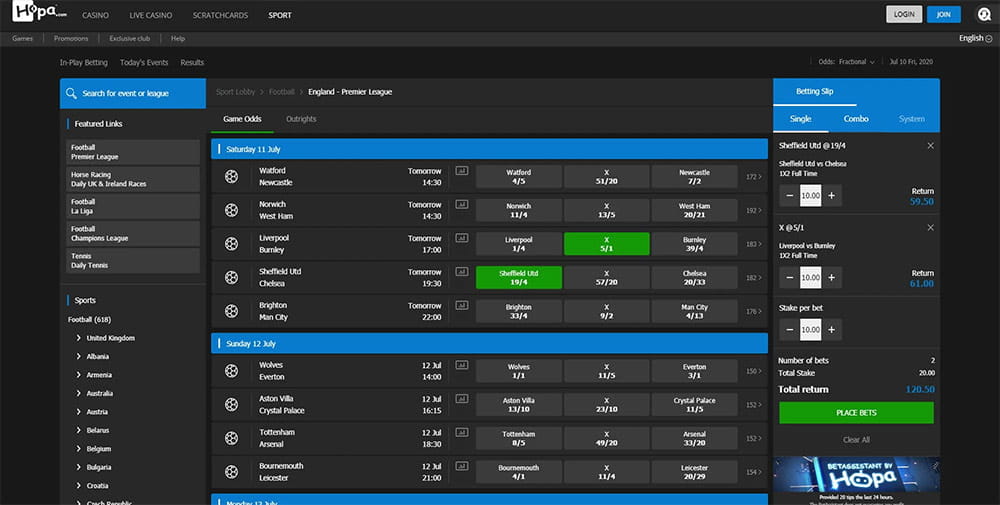Open the English language selector
The image size is (1000, 505).
pyautogui.click(x=975, y=38)
